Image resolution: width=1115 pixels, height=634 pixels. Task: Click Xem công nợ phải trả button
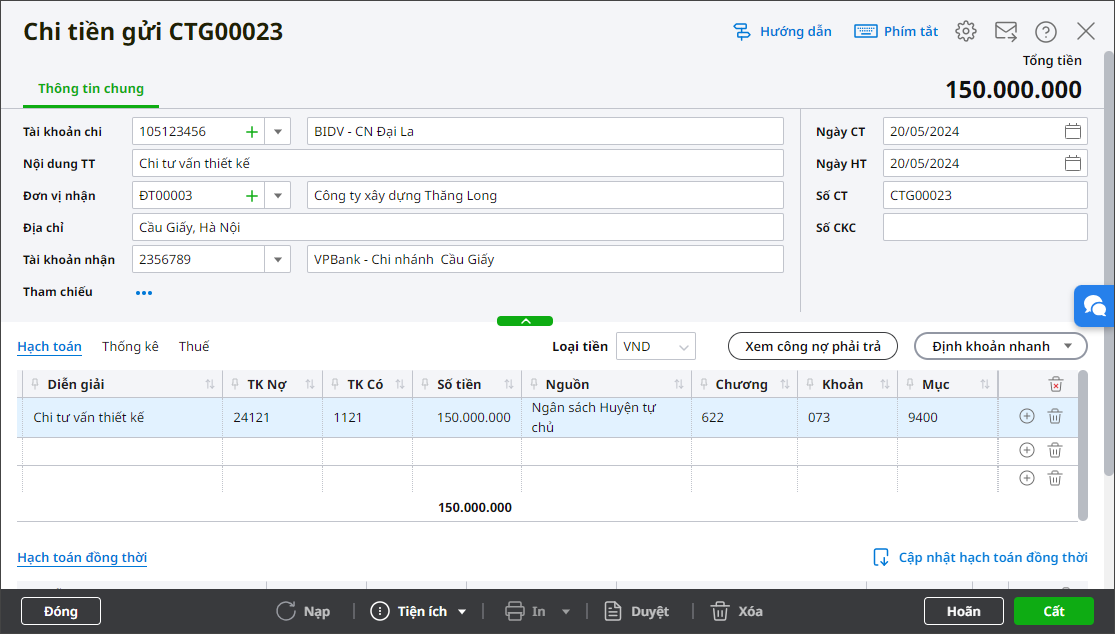(812, 346)
